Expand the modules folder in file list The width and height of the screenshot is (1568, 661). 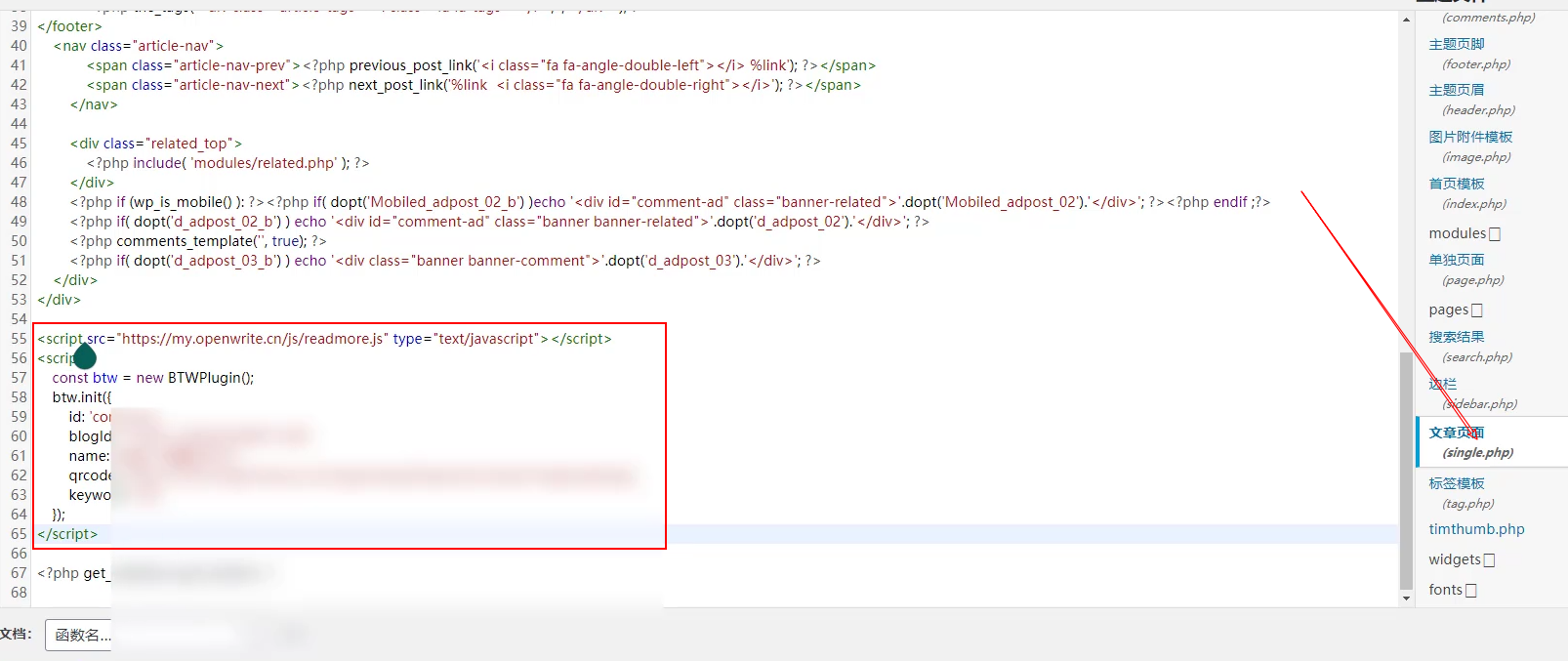coord(1464,233)
